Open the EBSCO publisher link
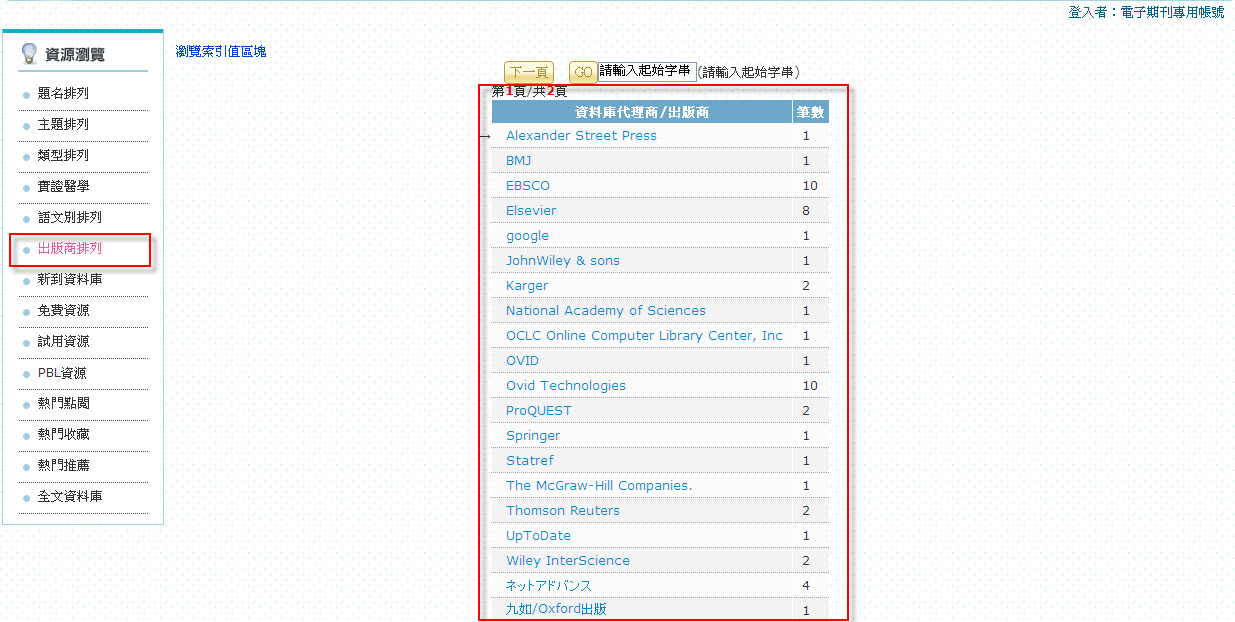This screenshot has height=622, width=1235. (x=528, y=185)
